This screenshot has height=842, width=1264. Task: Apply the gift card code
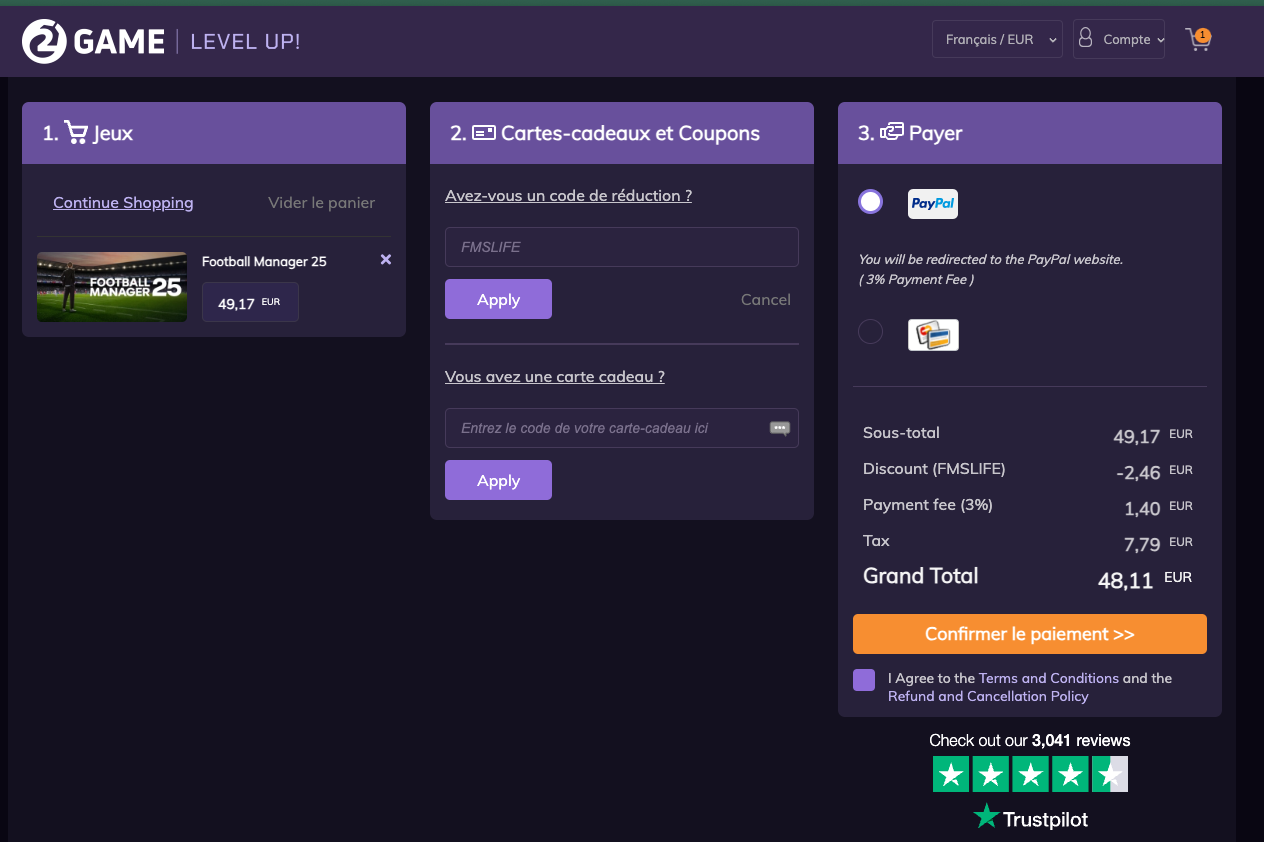(x=498, y=480)
